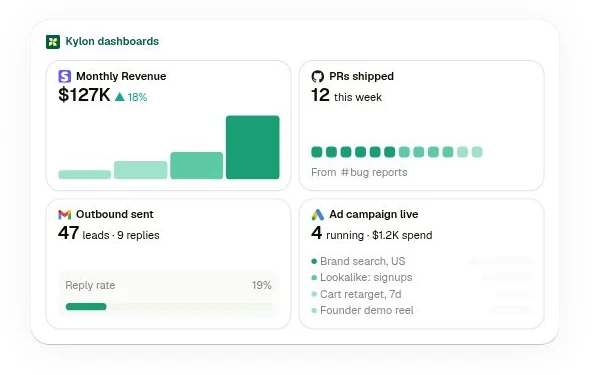Click the 12 PRs count number
605x375 pixels.
click(320, 95)
